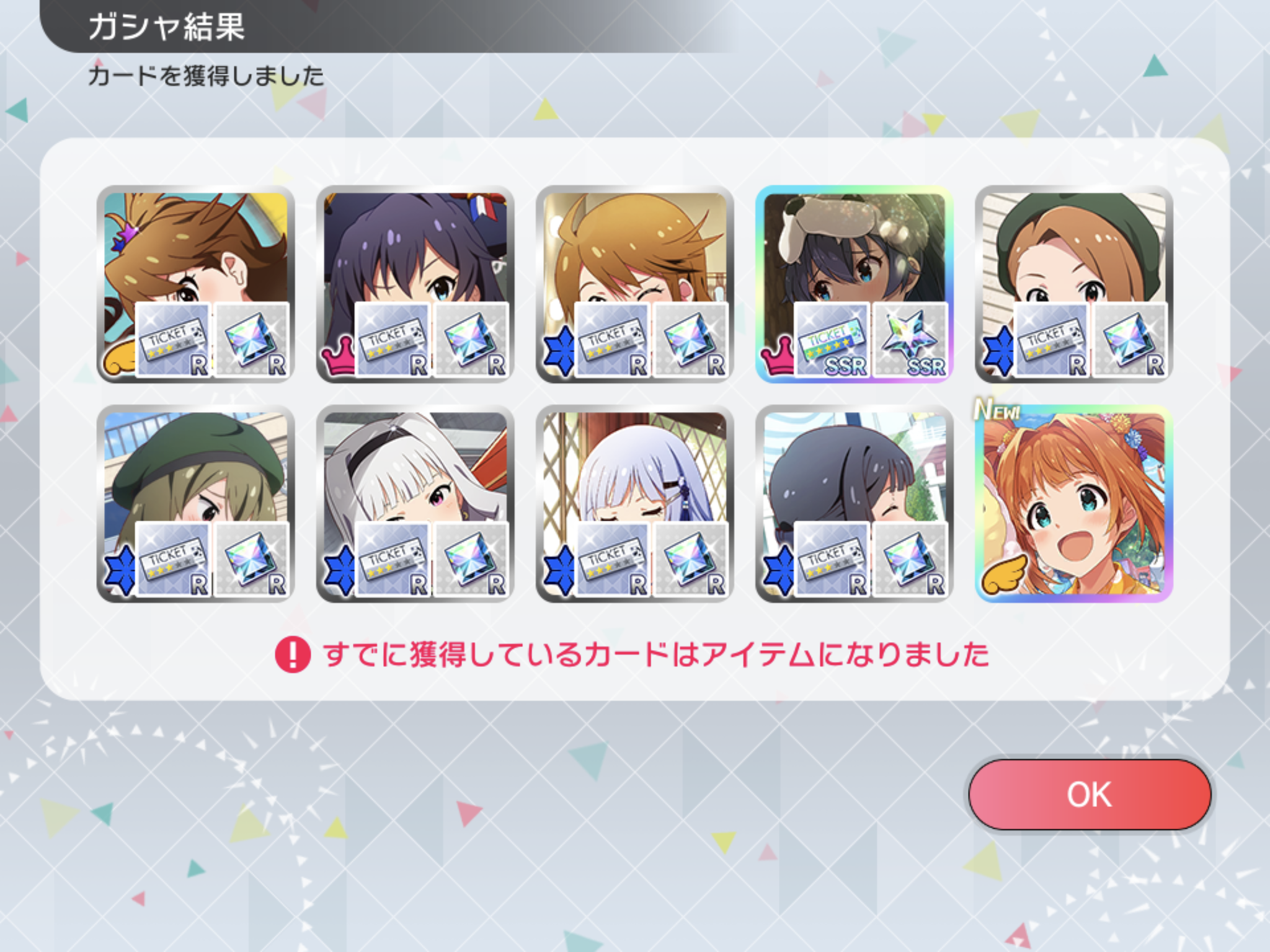The image size is (1270, 952).
Task: Tap the lavender-haired sleeping girl card
Action: tap(634, 504)
